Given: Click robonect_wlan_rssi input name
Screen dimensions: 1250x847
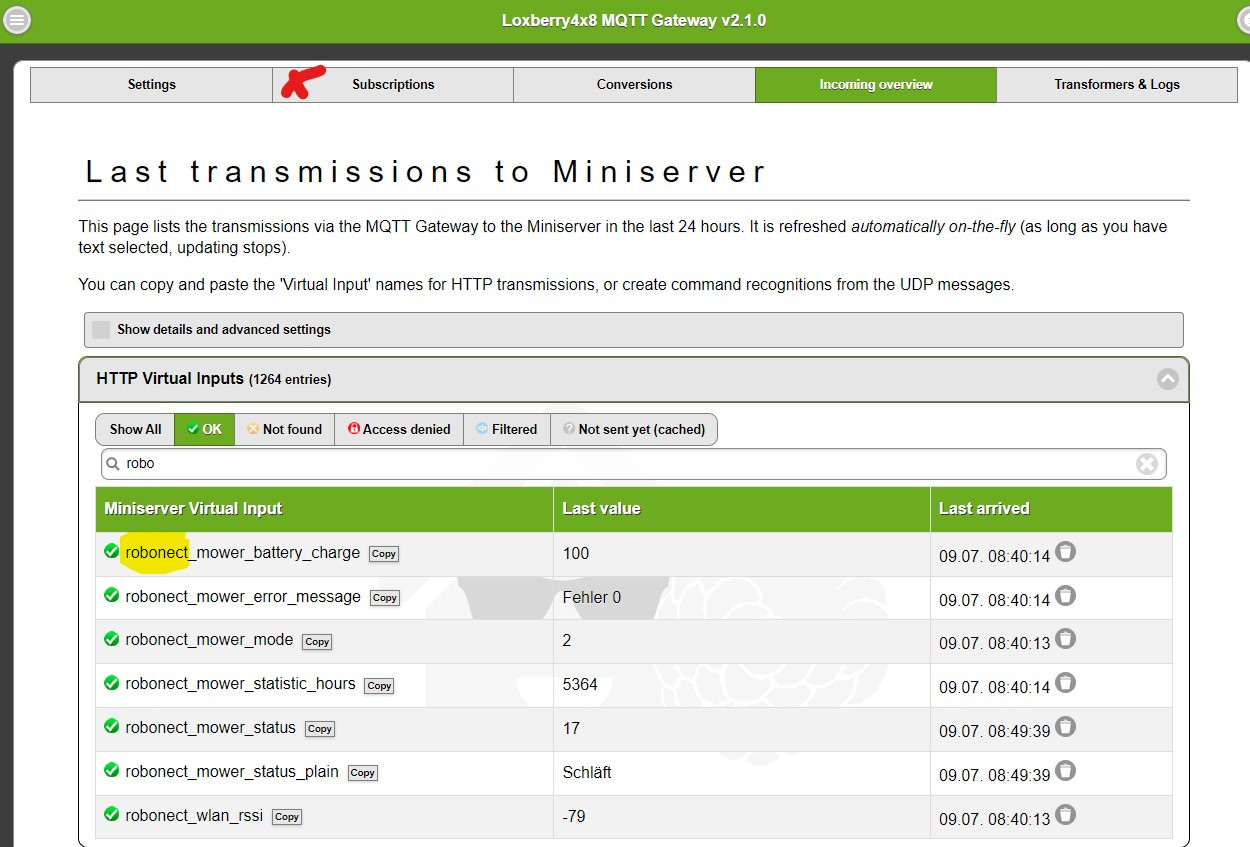Looking at the screenshot, I should (194, 816).
